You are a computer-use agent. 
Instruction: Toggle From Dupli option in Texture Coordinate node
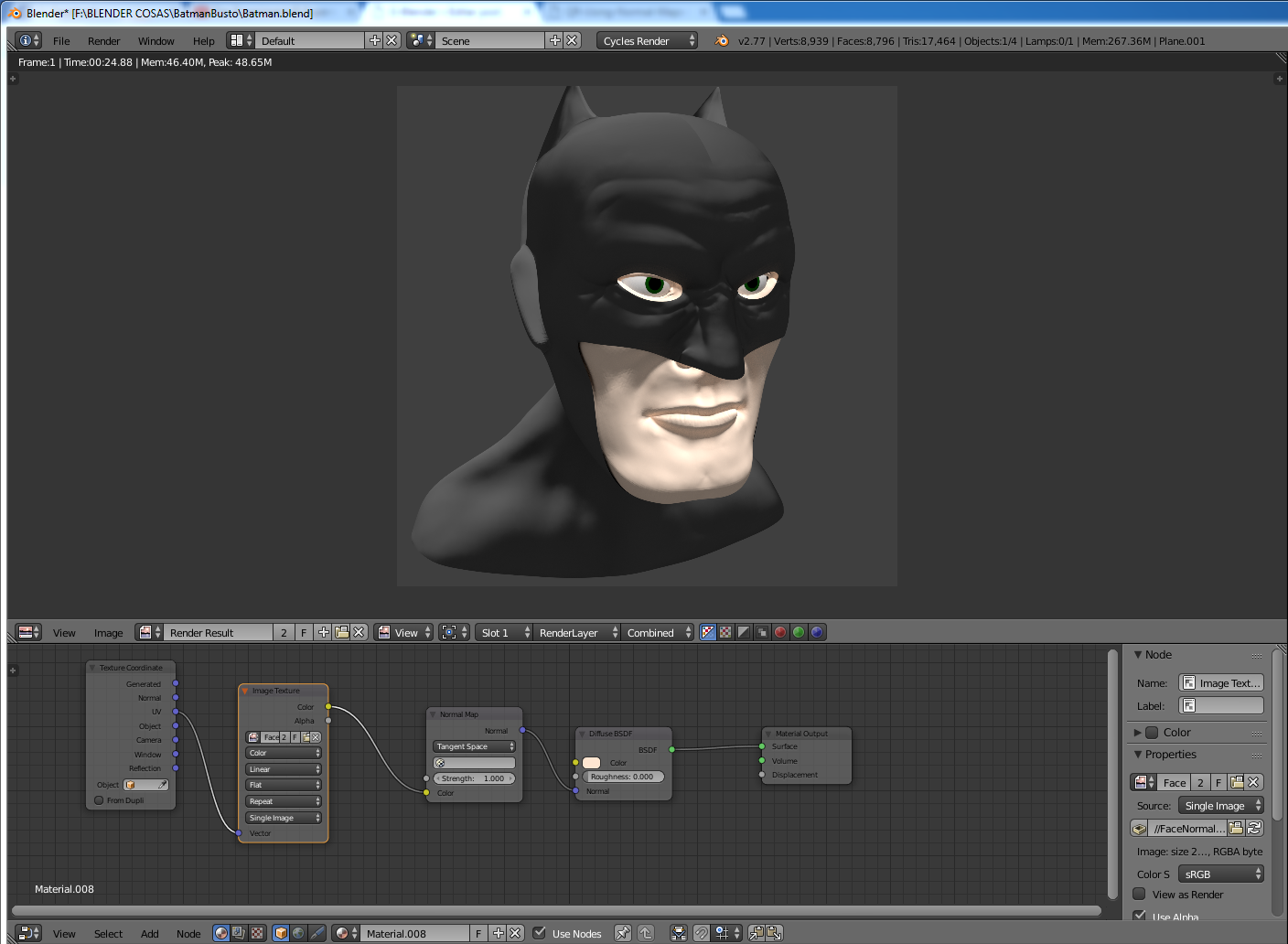[x=99, y=800]
